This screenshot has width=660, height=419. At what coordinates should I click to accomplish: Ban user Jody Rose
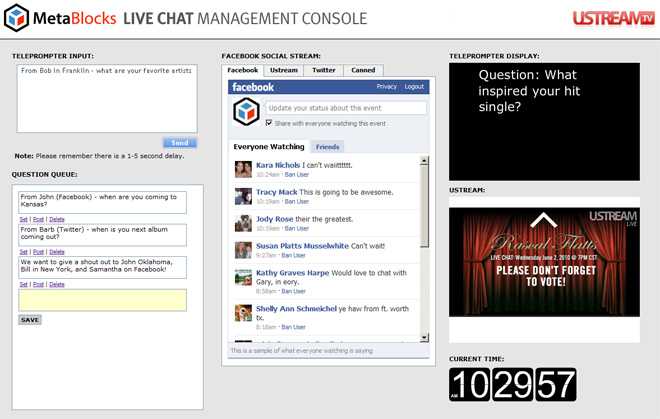pos(297,228)
